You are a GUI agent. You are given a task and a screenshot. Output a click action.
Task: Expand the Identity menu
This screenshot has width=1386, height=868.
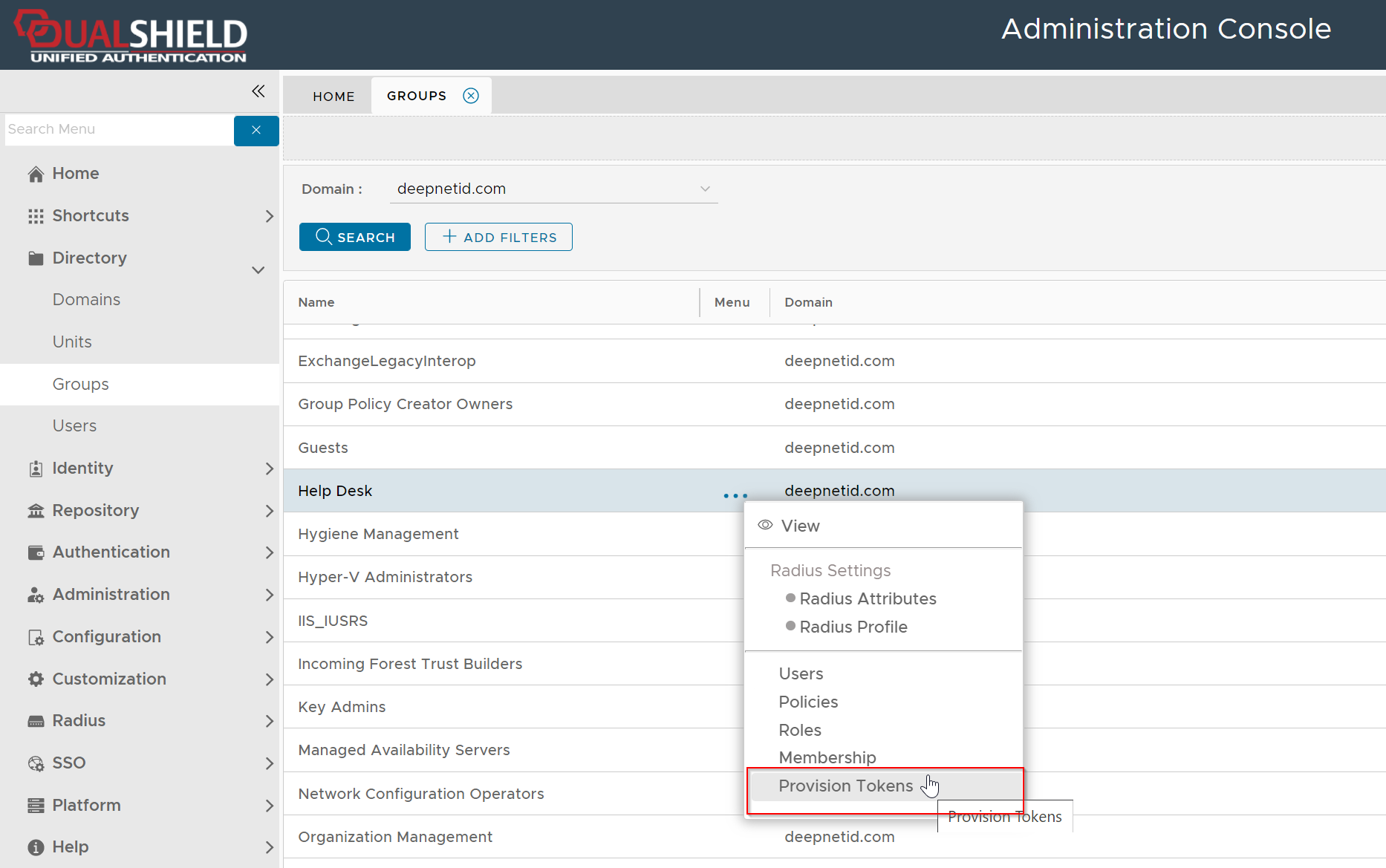tap(269, 469)
